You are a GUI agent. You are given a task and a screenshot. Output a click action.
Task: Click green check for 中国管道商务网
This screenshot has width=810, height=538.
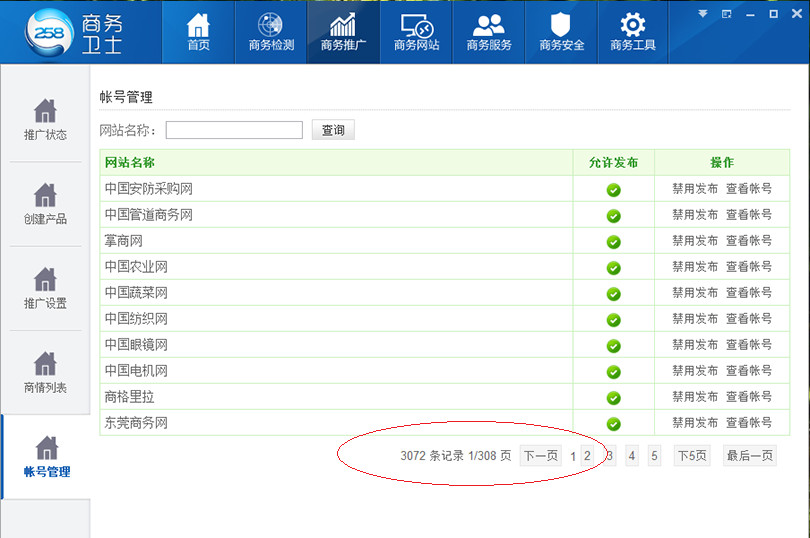(614, 216)
